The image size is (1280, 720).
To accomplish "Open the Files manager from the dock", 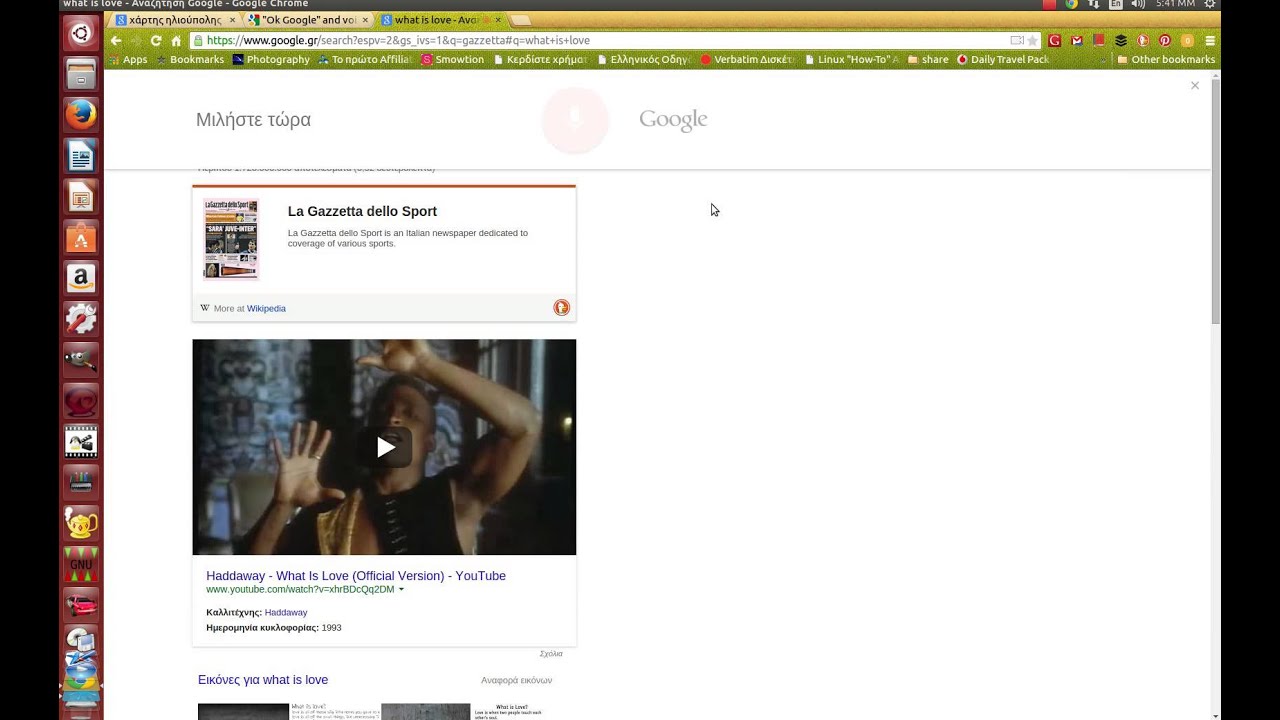I will [81, 74].
